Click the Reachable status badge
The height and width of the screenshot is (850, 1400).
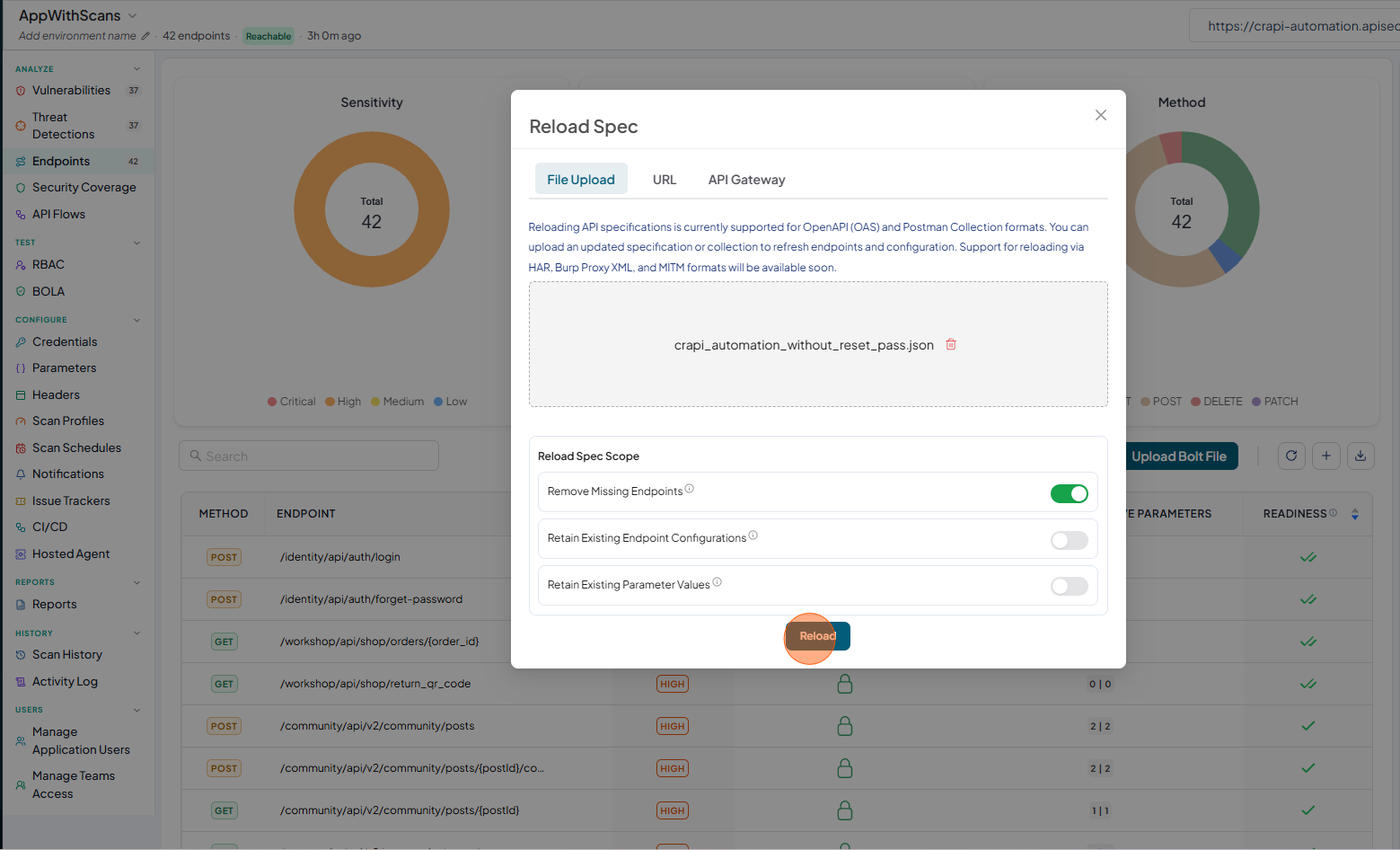pyautogui.click(x=269, y=36)
